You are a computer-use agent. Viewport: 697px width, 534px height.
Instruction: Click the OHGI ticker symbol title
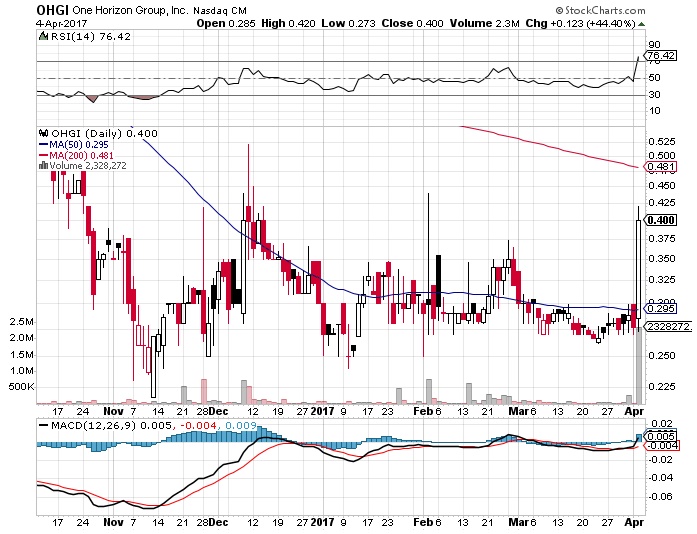(x=52, y=10)
